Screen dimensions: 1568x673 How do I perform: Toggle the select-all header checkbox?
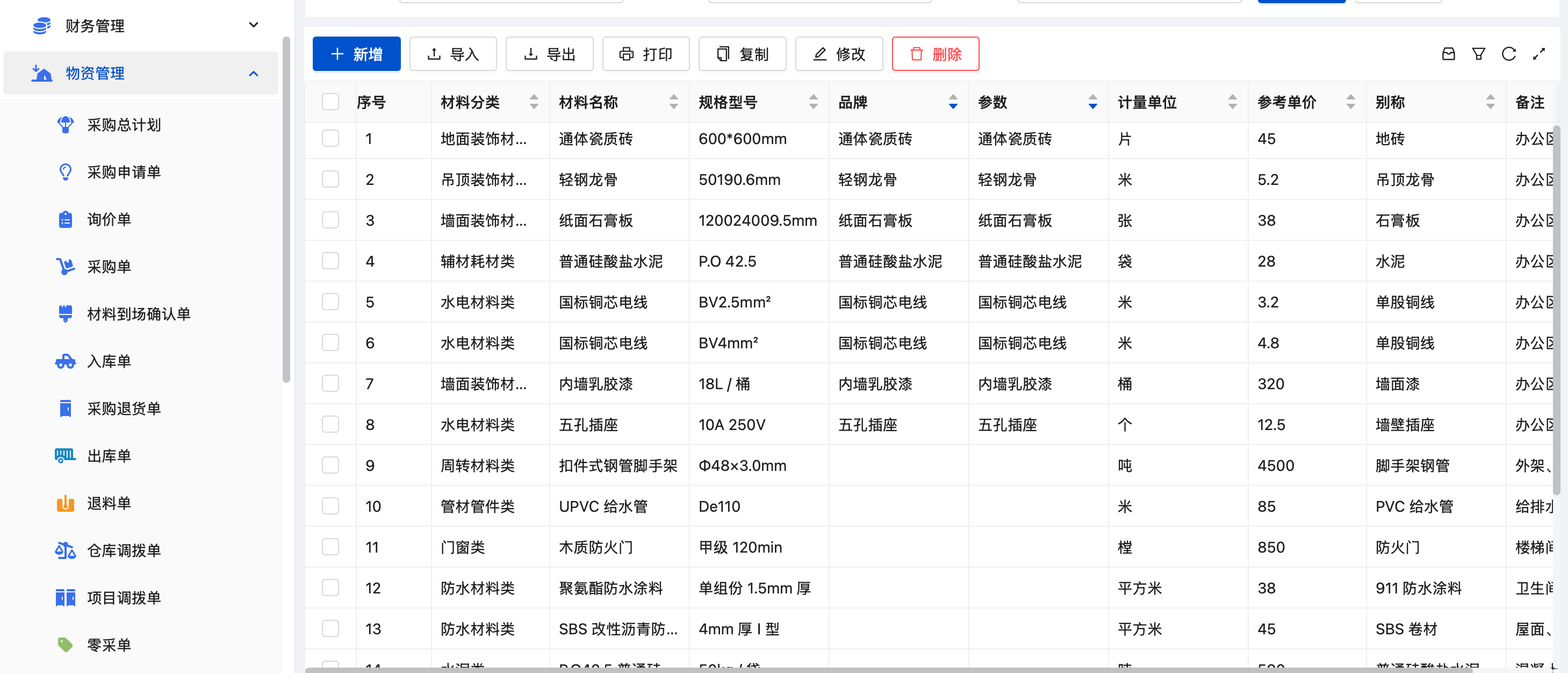(x=330, y=102)
